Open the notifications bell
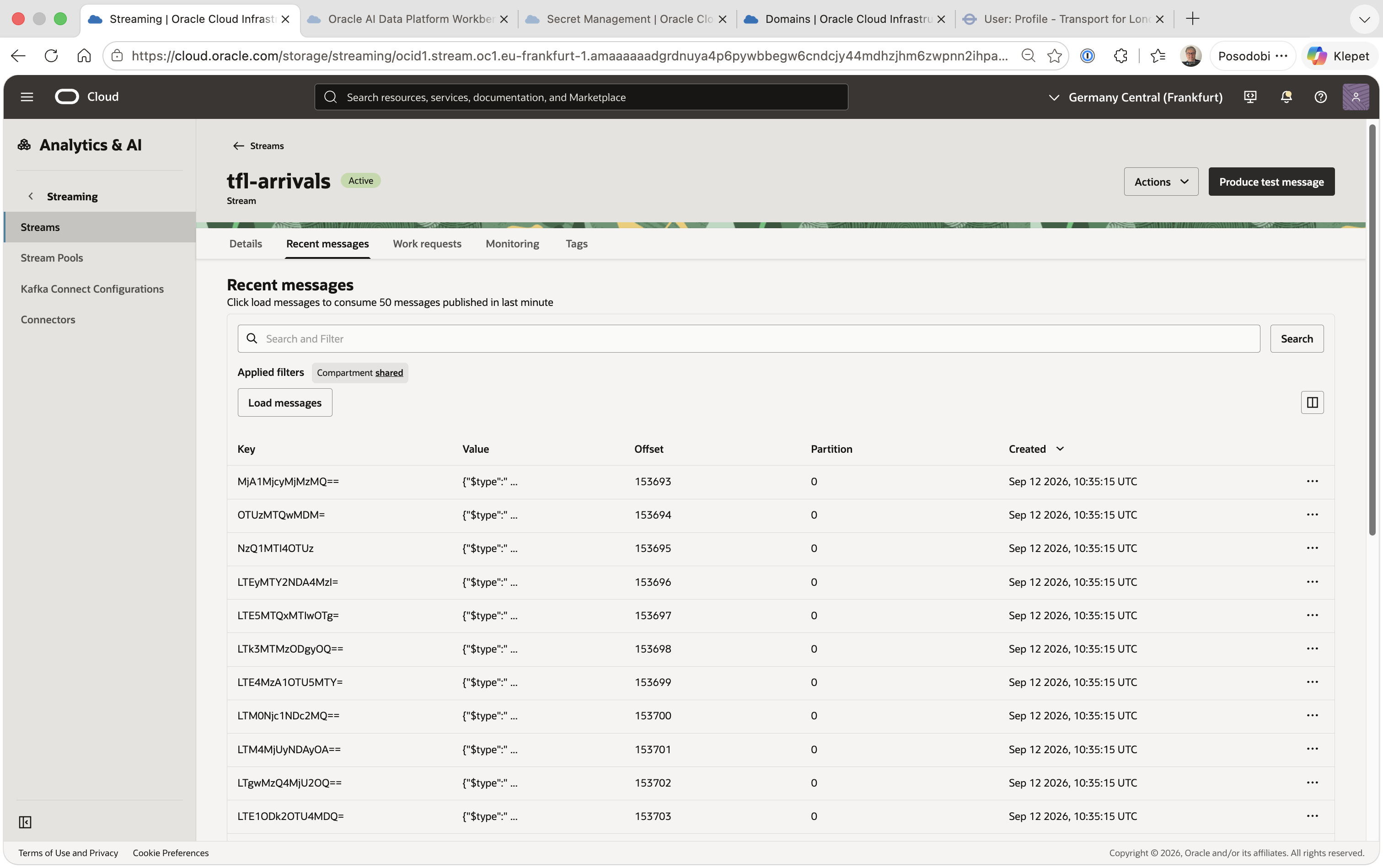 click(1286, 97)
